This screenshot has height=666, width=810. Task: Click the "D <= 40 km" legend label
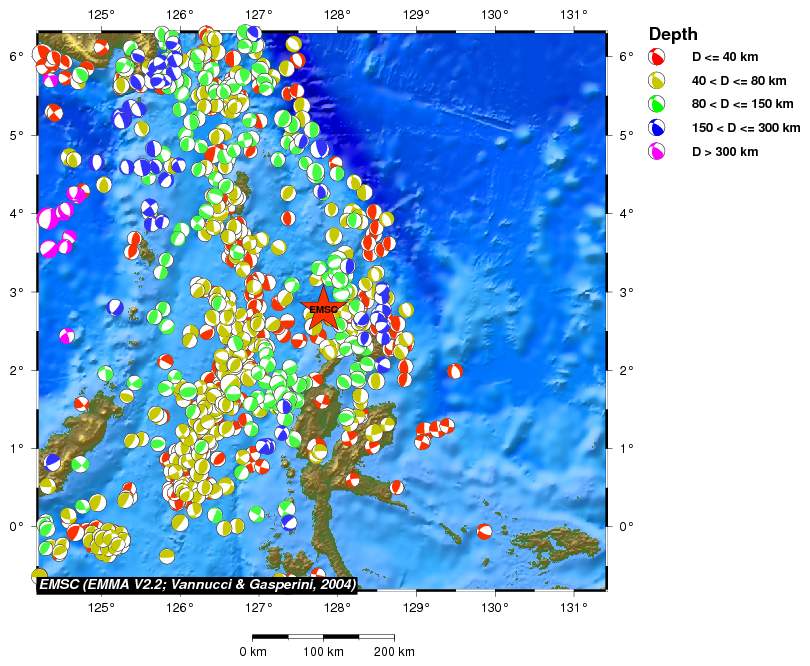726,56
